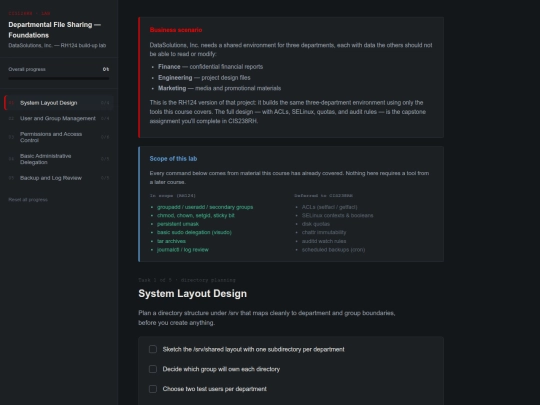Screen dimensions: 540x405
Task: Click Task 1 of 5 directory planning label
Action: click(x=187, y=280)
